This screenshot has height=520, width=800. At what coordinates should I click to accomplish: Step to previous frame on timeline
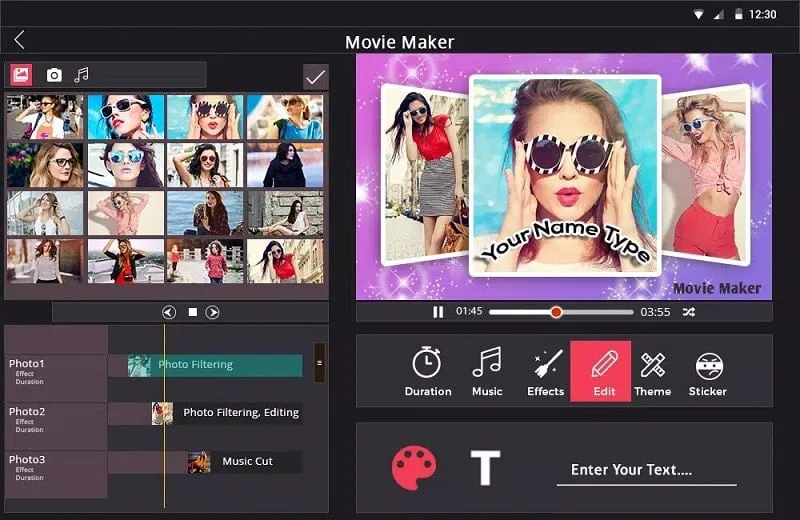coord(169,312)
